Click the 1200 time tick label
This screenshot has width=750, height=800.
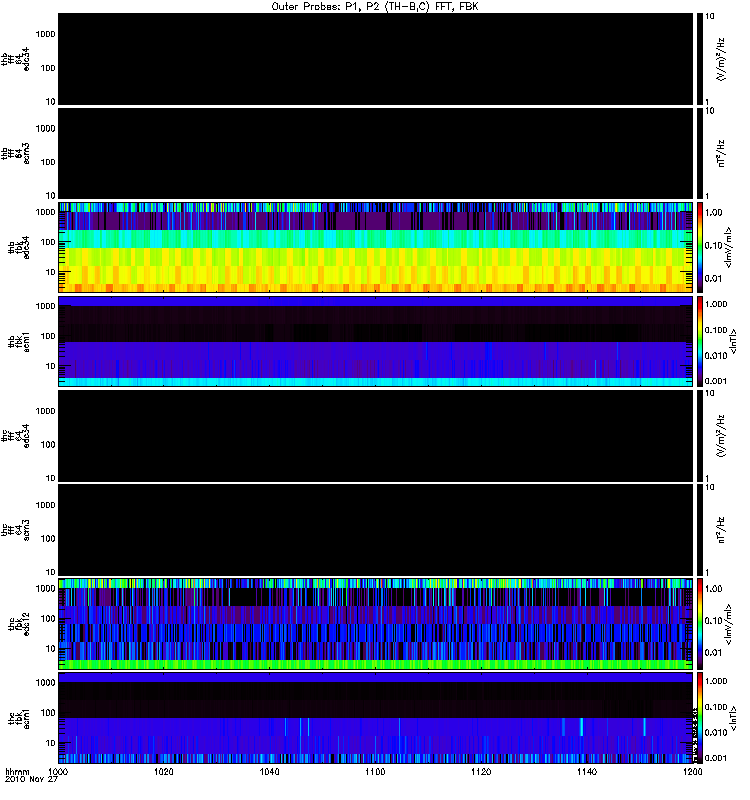(692, 772)
